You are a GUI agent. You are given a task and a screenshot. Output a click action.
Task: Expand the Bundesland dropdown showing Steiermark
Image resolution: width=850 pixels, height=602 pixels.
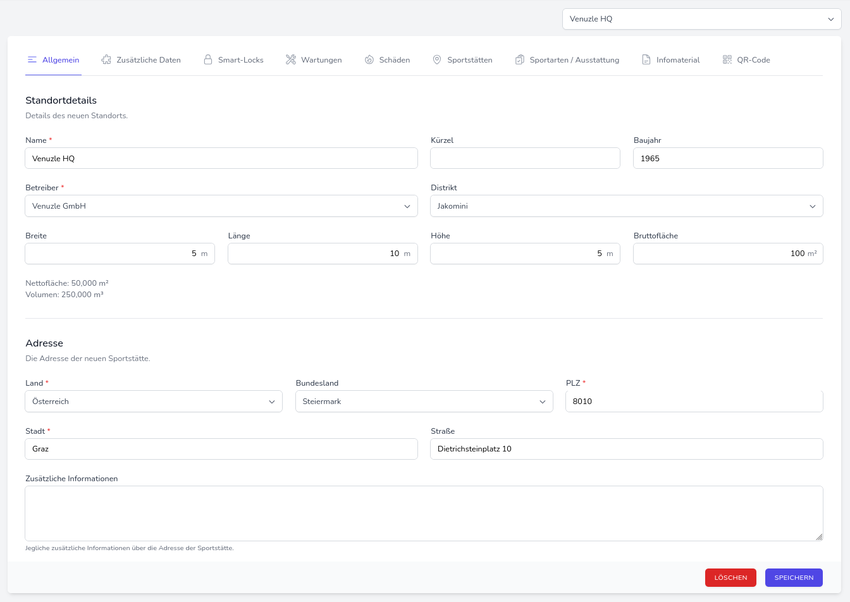[x=424, y=402]
